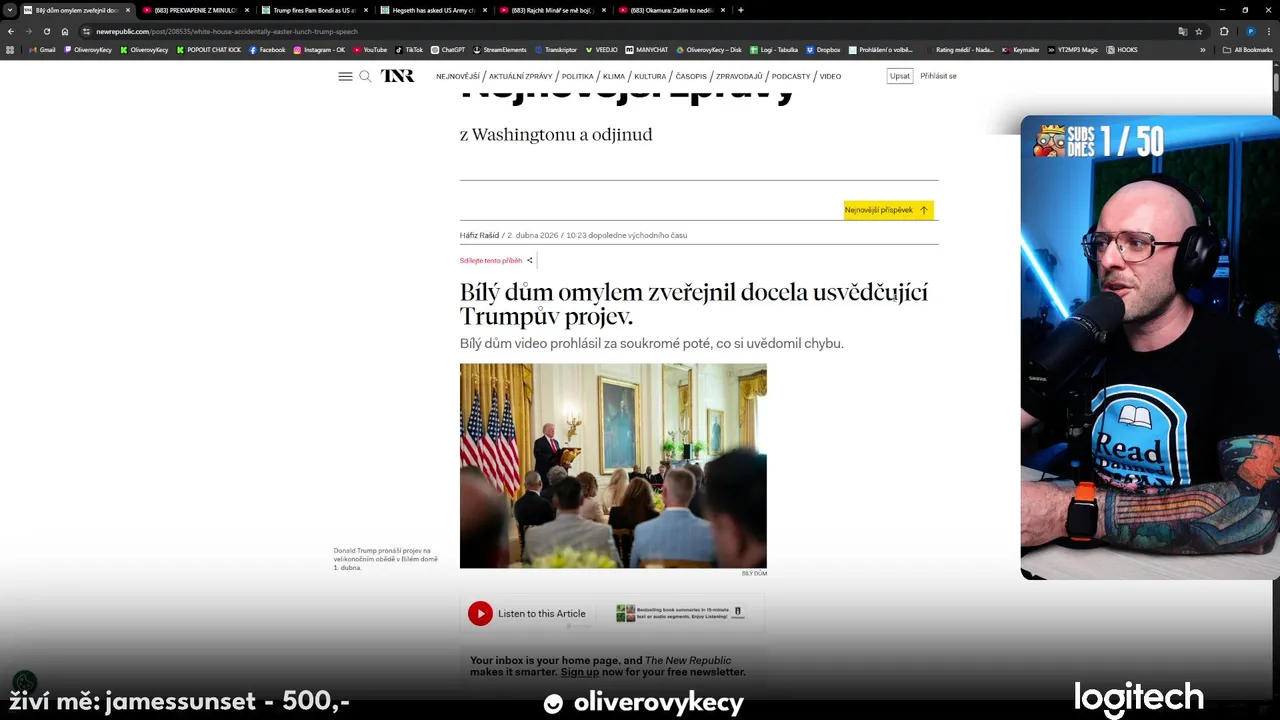This screenshot has width=1280, height=720.
Task: Close the Bílý dům omylem zveřejnil tab
Action: click(x=128, y=10)
